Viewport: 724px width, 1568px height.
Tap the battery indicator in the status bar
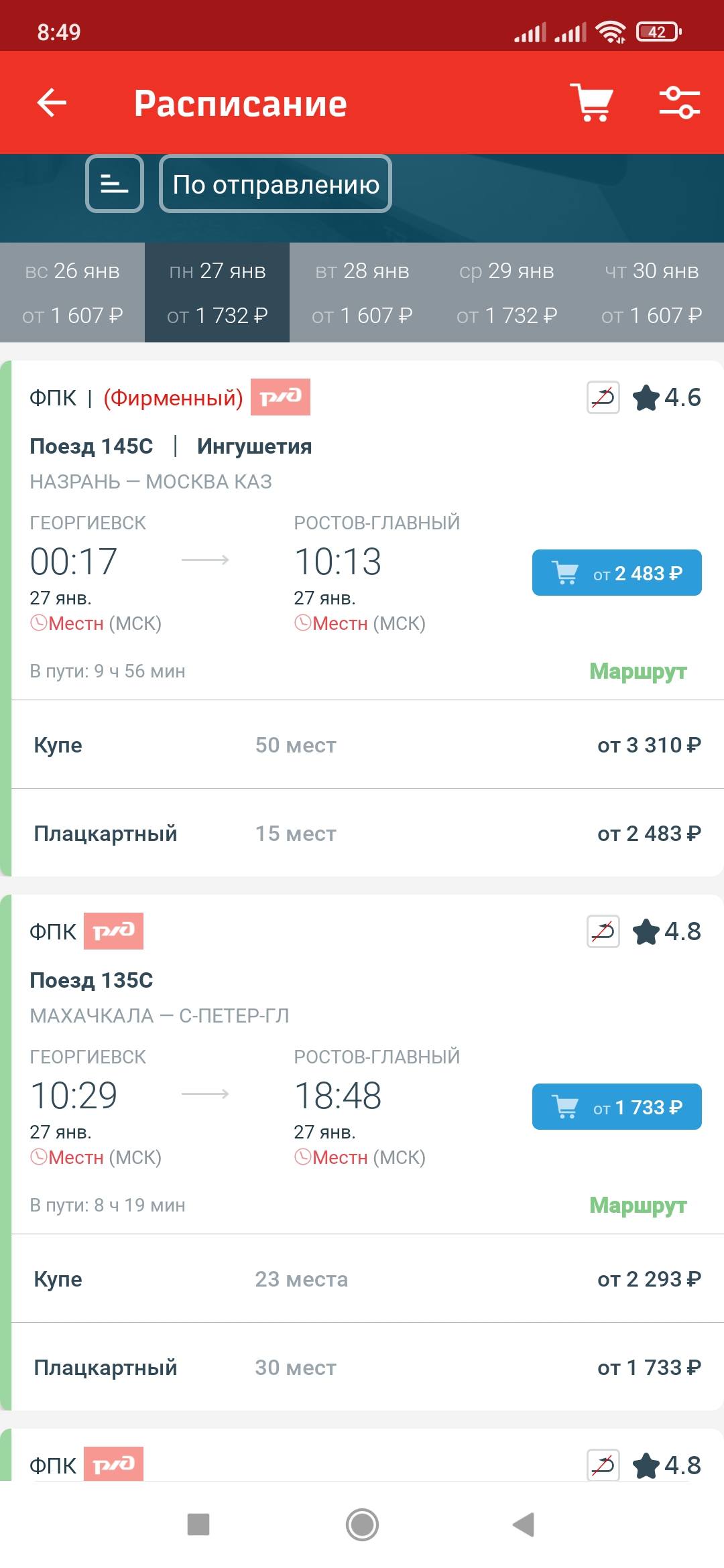658,30
